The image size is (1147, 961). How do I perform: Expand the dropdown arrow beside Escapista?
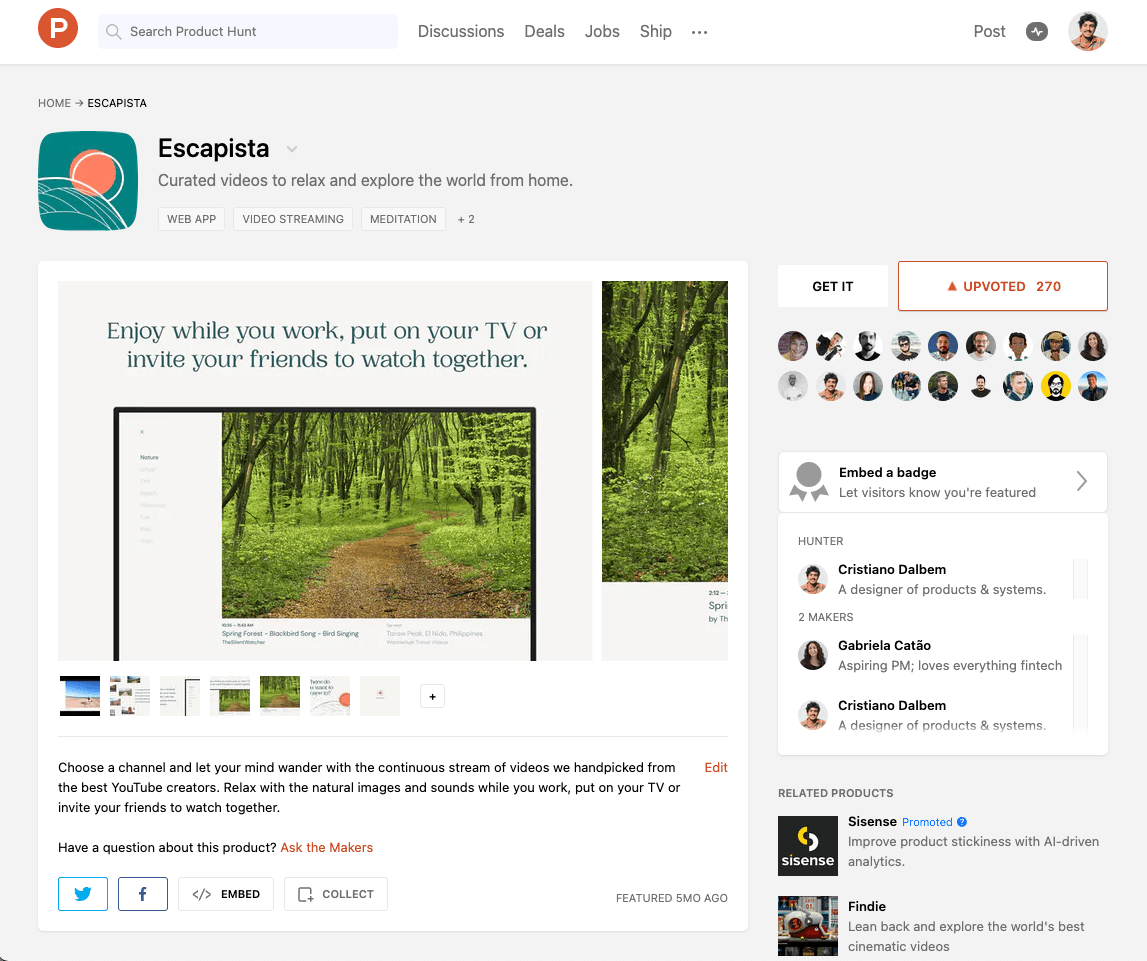292,149
